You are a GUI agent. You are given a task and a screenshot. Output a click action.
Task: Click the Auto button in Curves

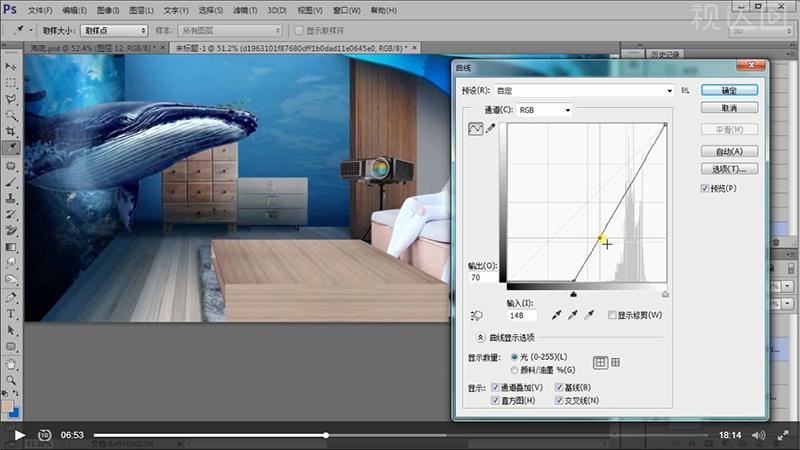(x=729, y=152)
